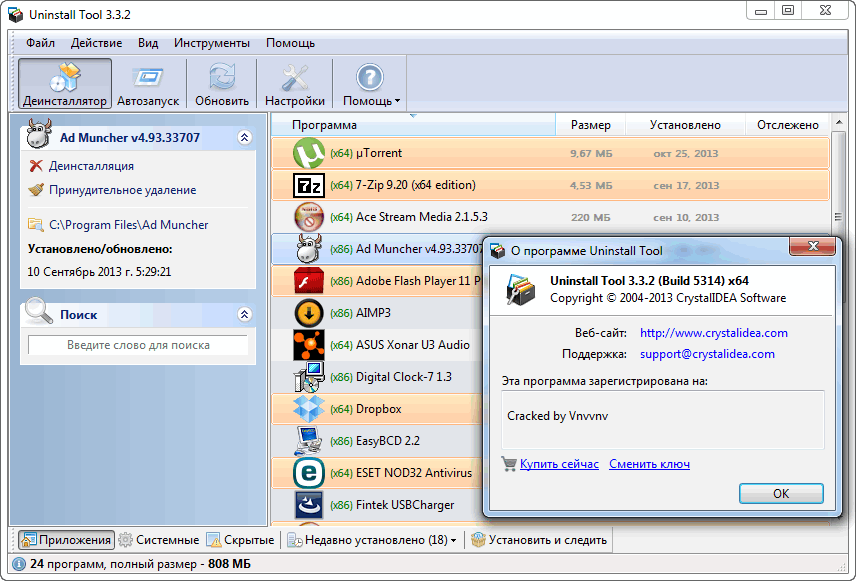Select the µTorrent icon in list

coord(308,153)
